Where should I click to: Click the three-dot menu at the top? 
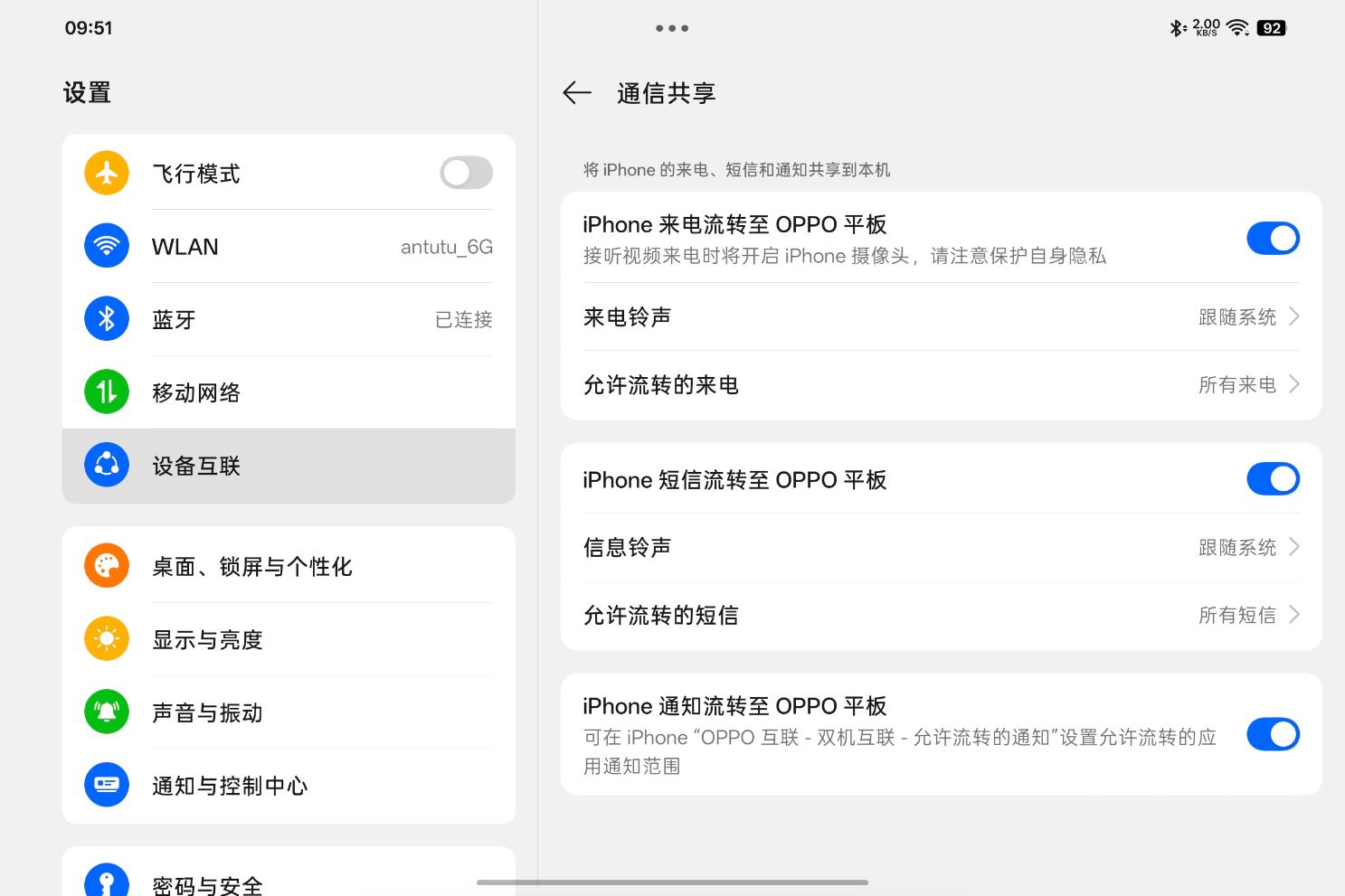672,28
